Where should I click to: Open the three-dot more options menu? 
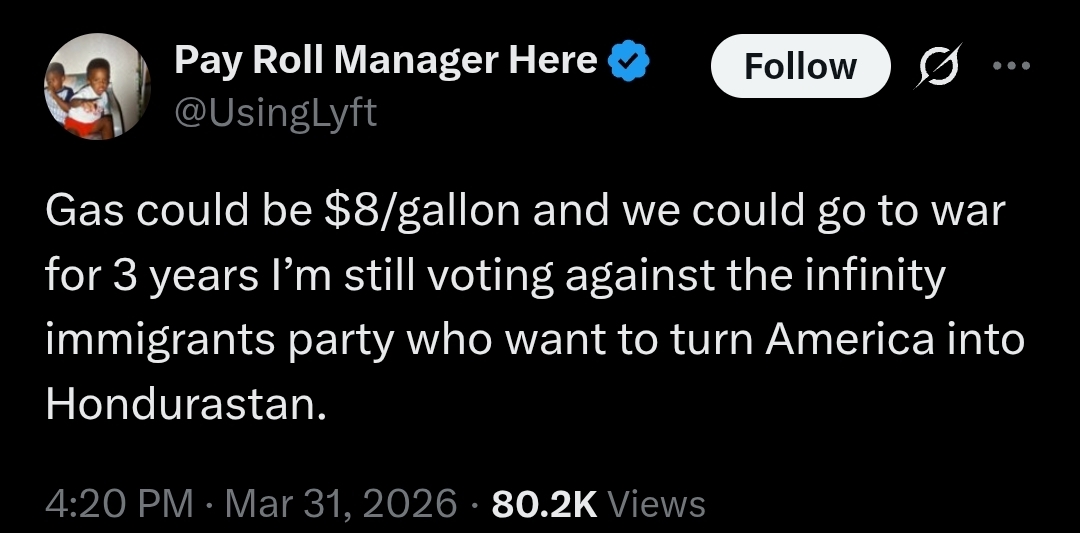coord(1011,65)
